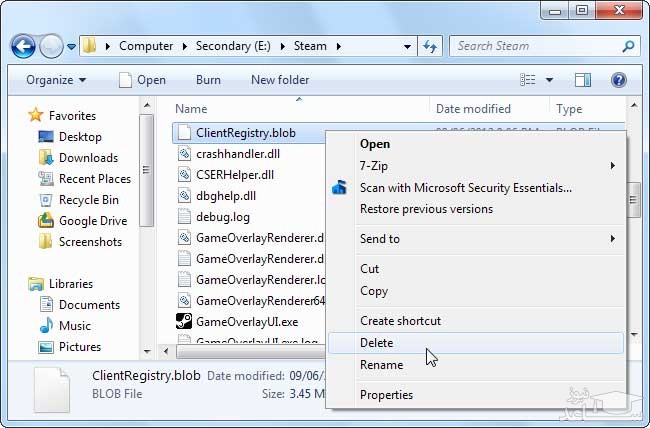
Task: Click the Date modified column header
Action: pos(473,109)
